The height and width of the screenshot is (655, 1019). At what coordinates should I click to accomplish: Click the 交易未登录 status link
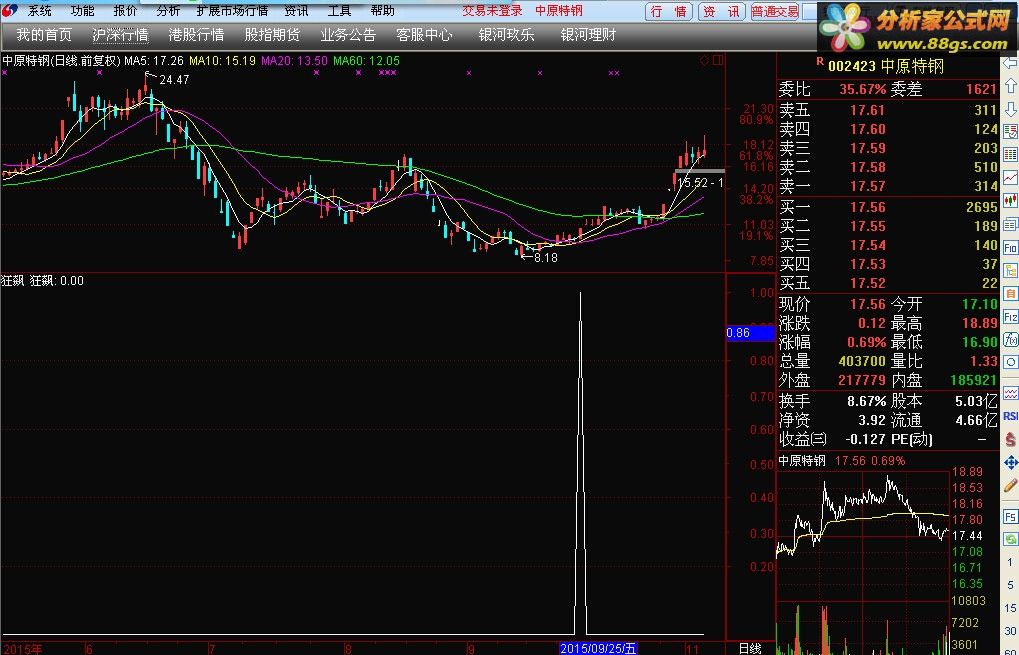tap(492, 11)
